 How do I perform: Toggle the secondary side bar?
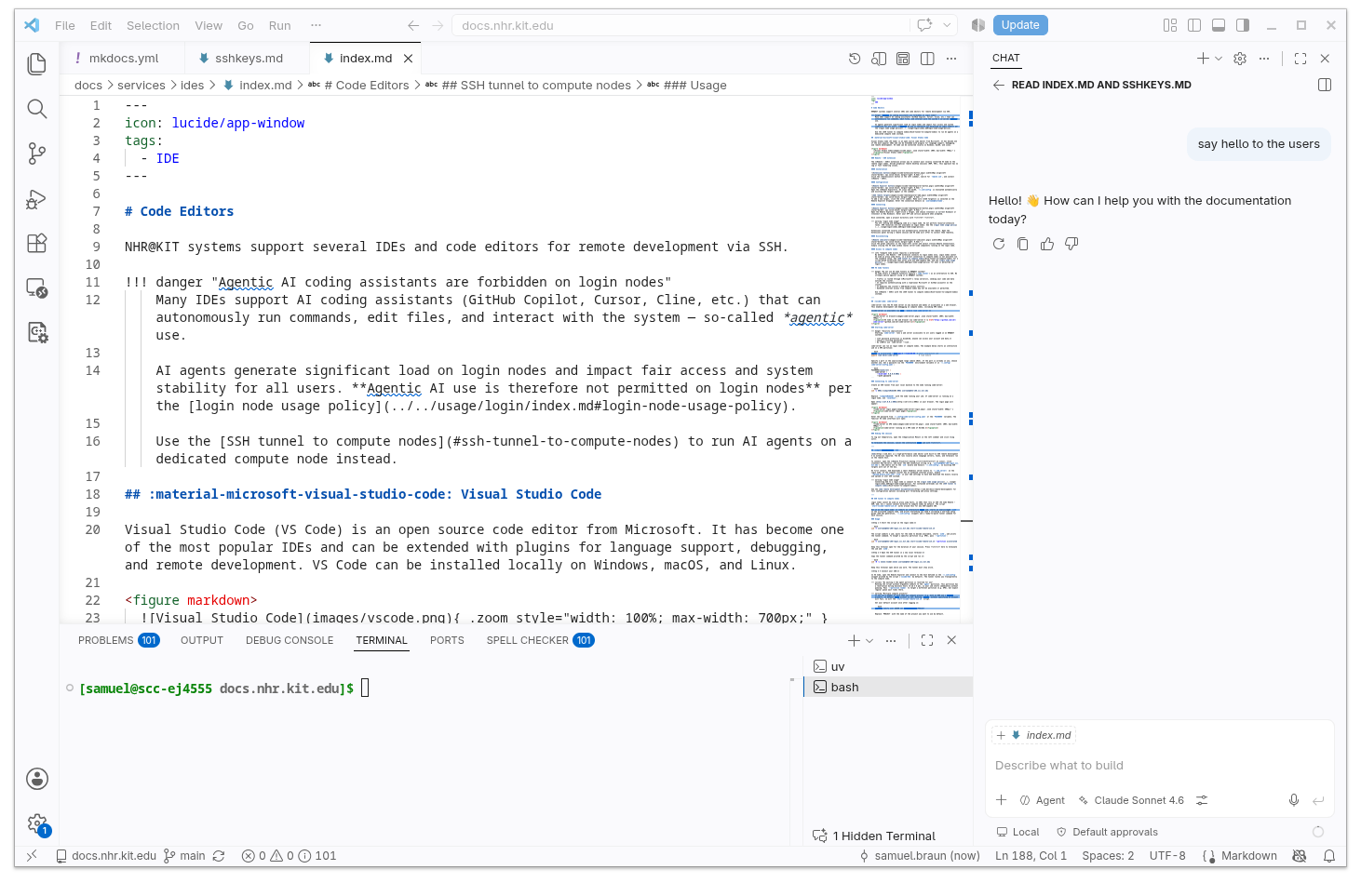coord(1243,25)
